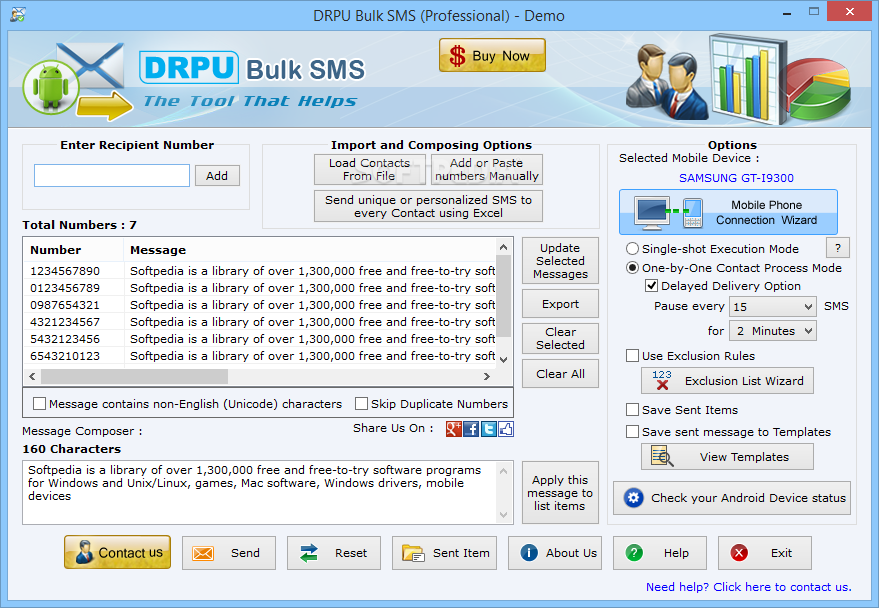Click the Clear Selected button
The image size is (879, 608).
[x=560, y=338]
